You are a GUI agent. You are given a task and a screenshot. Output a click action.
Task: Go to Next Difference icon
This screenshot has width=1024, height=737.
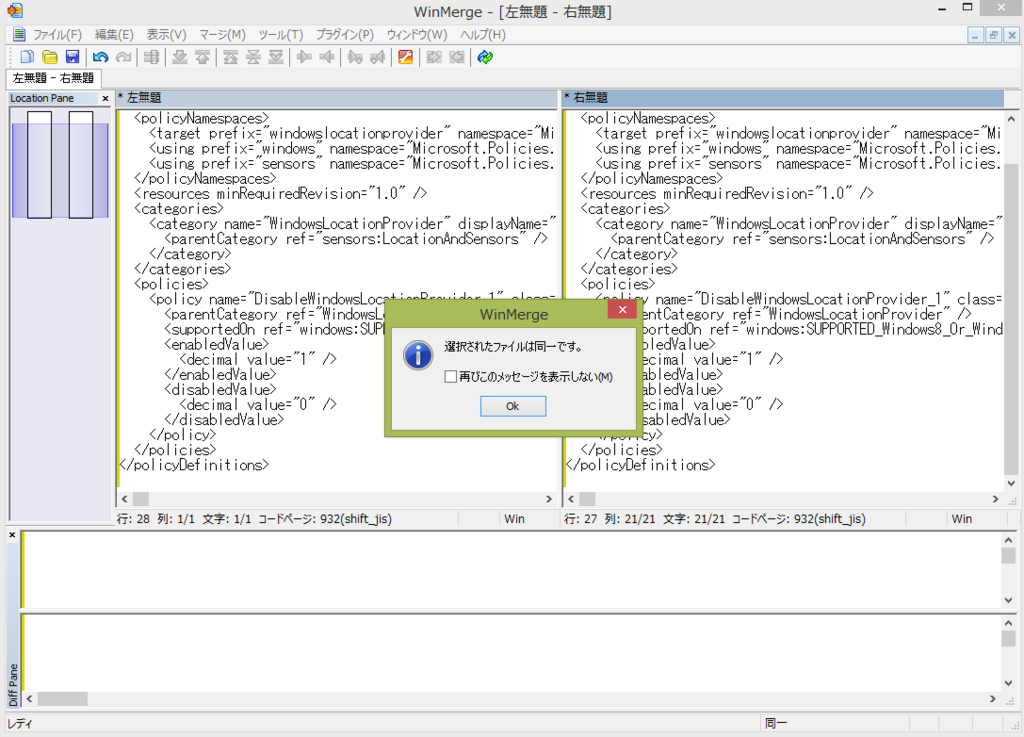180,57
